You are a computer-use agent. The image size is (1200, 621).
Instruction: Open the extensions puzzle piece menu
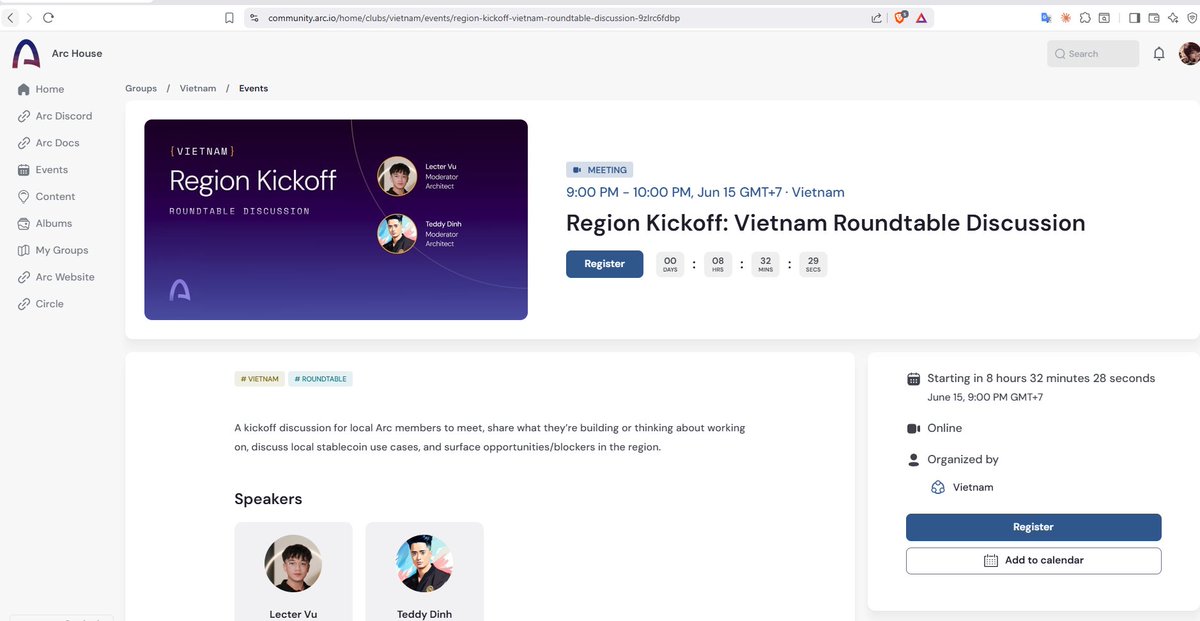(x=1085, y=18)
